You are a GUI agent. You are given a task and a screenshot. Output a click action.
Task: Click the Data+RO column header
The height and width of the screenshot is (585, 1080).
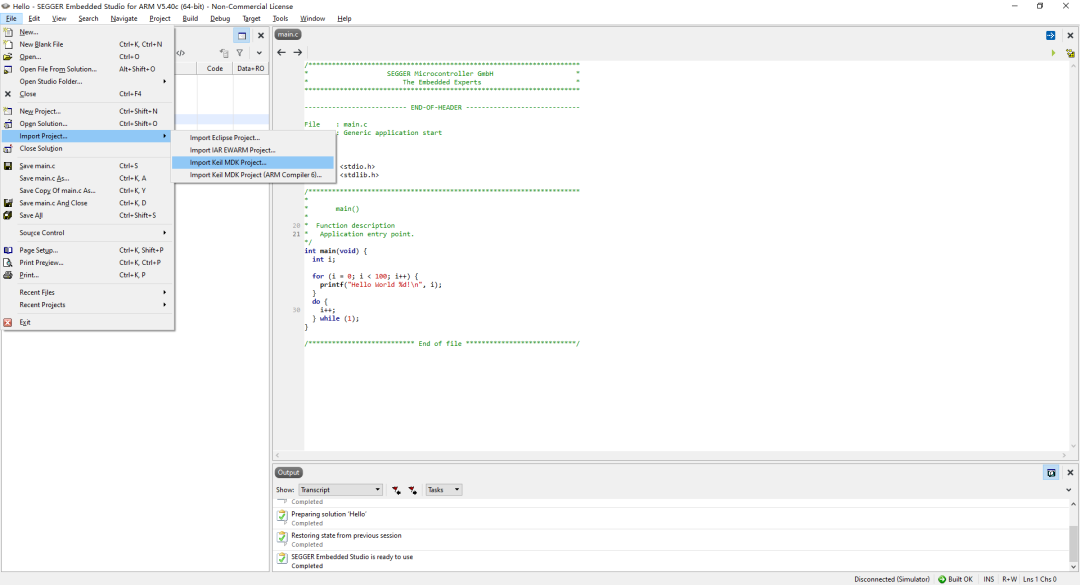coord(251,68)
